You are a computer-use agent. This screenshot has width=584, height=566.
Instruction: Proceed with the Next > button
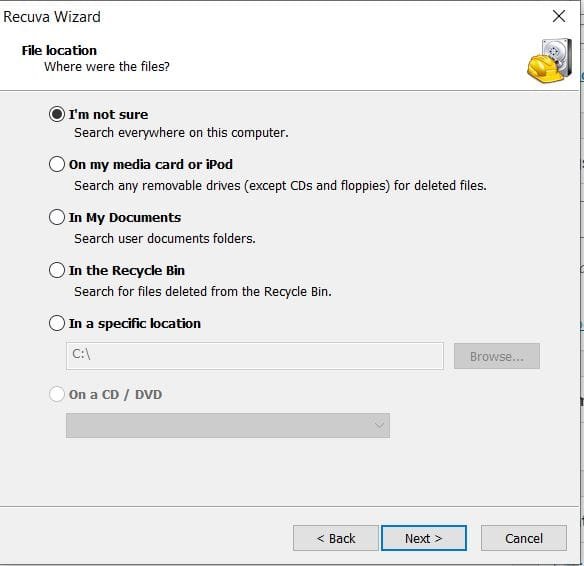[x=424, y=538]
